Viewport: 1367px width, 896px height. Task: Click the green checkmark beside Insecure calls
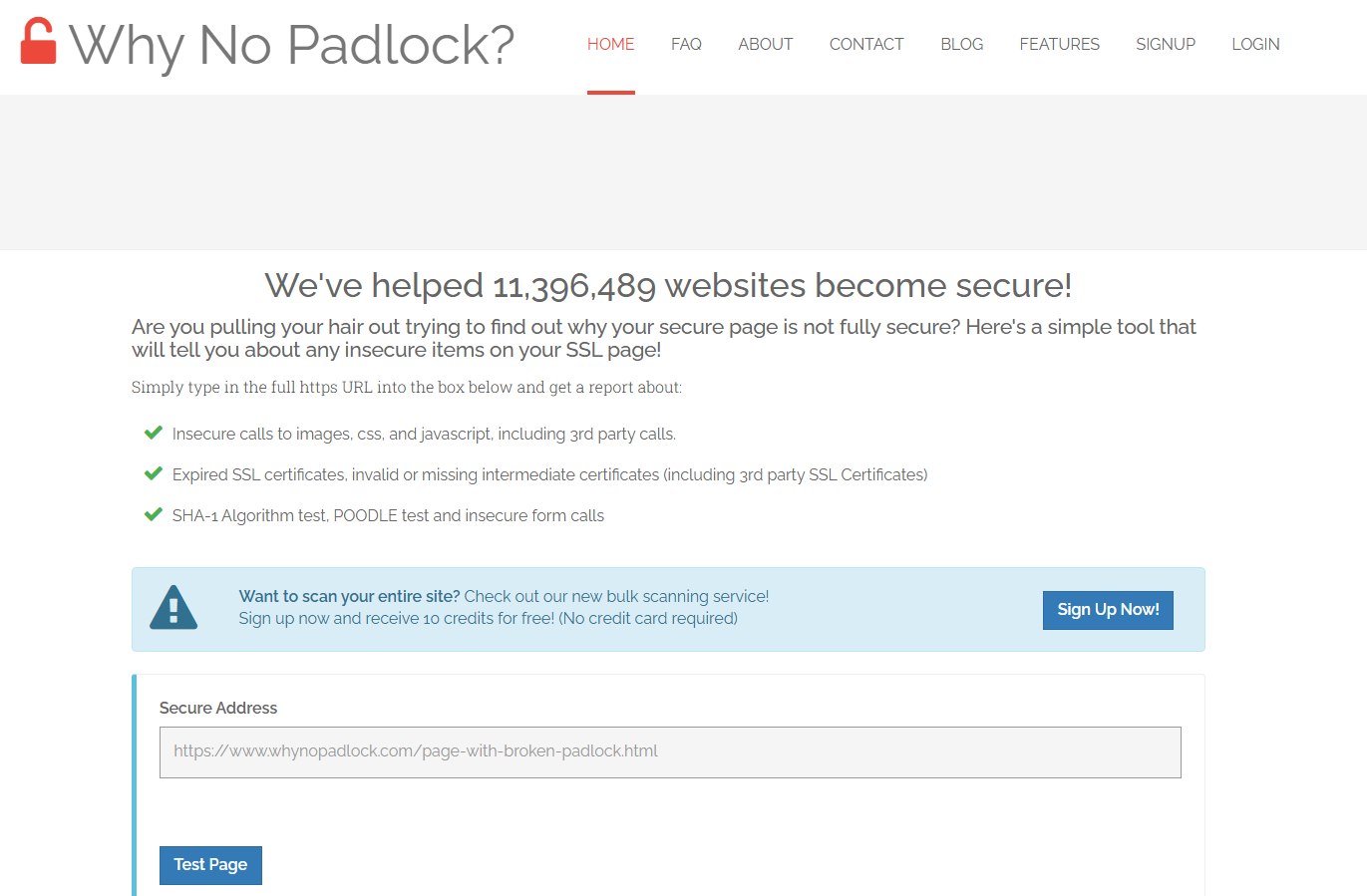[154, 433]
